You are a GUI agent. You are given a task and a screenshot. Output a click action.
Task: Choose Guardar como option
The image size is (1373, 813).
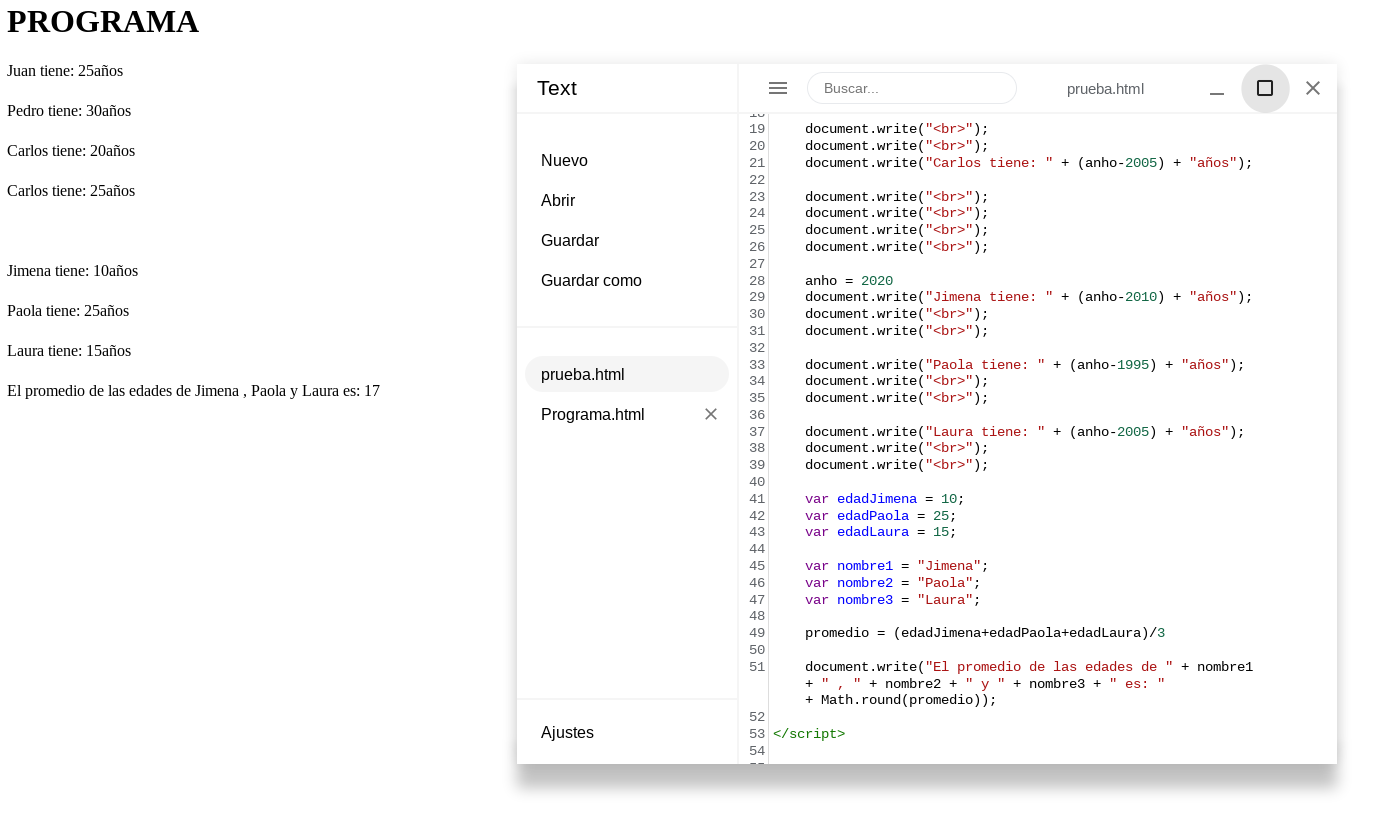click(591, 280)
